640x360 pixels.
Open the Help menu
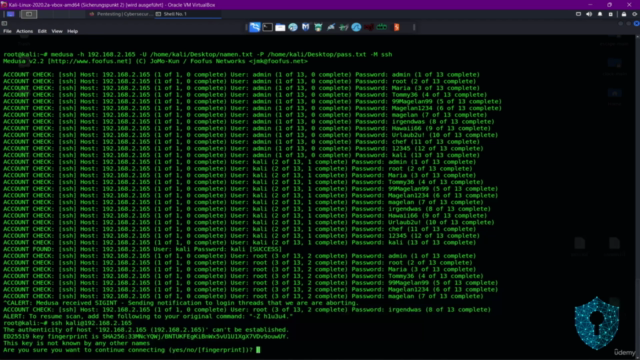click(x=72, y=31)
